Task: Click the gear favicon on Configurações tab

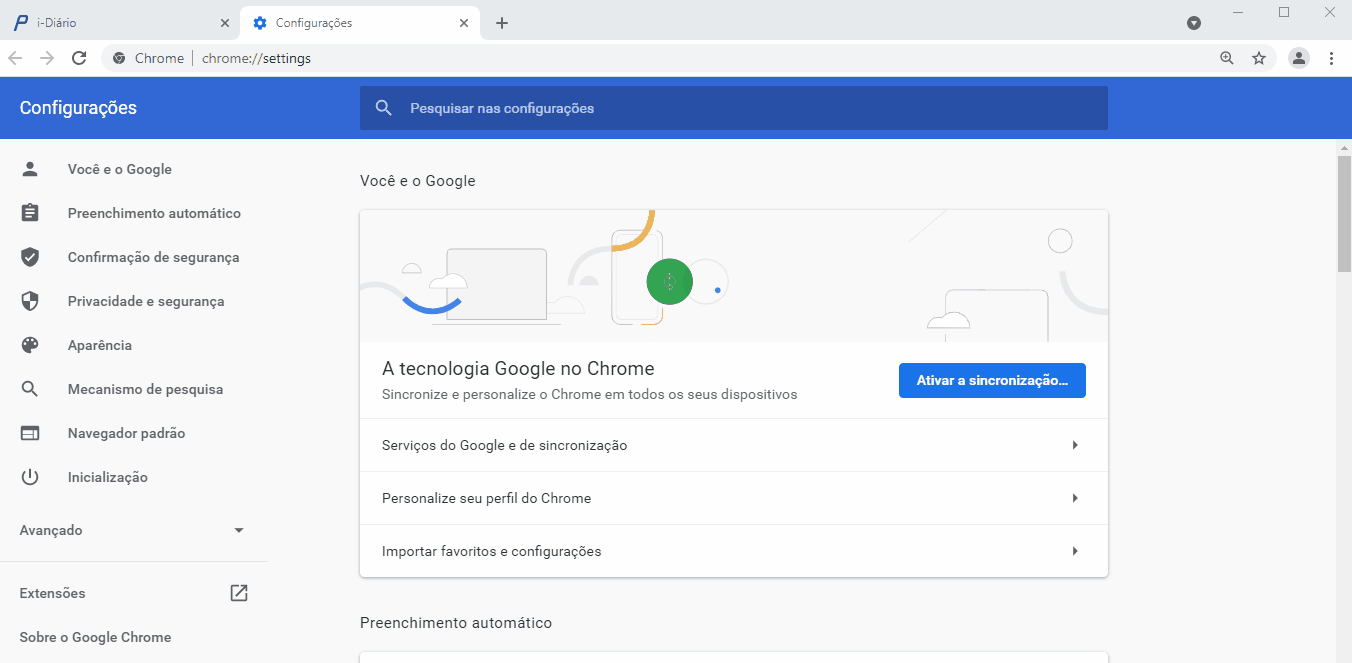Action: (260, 23)
